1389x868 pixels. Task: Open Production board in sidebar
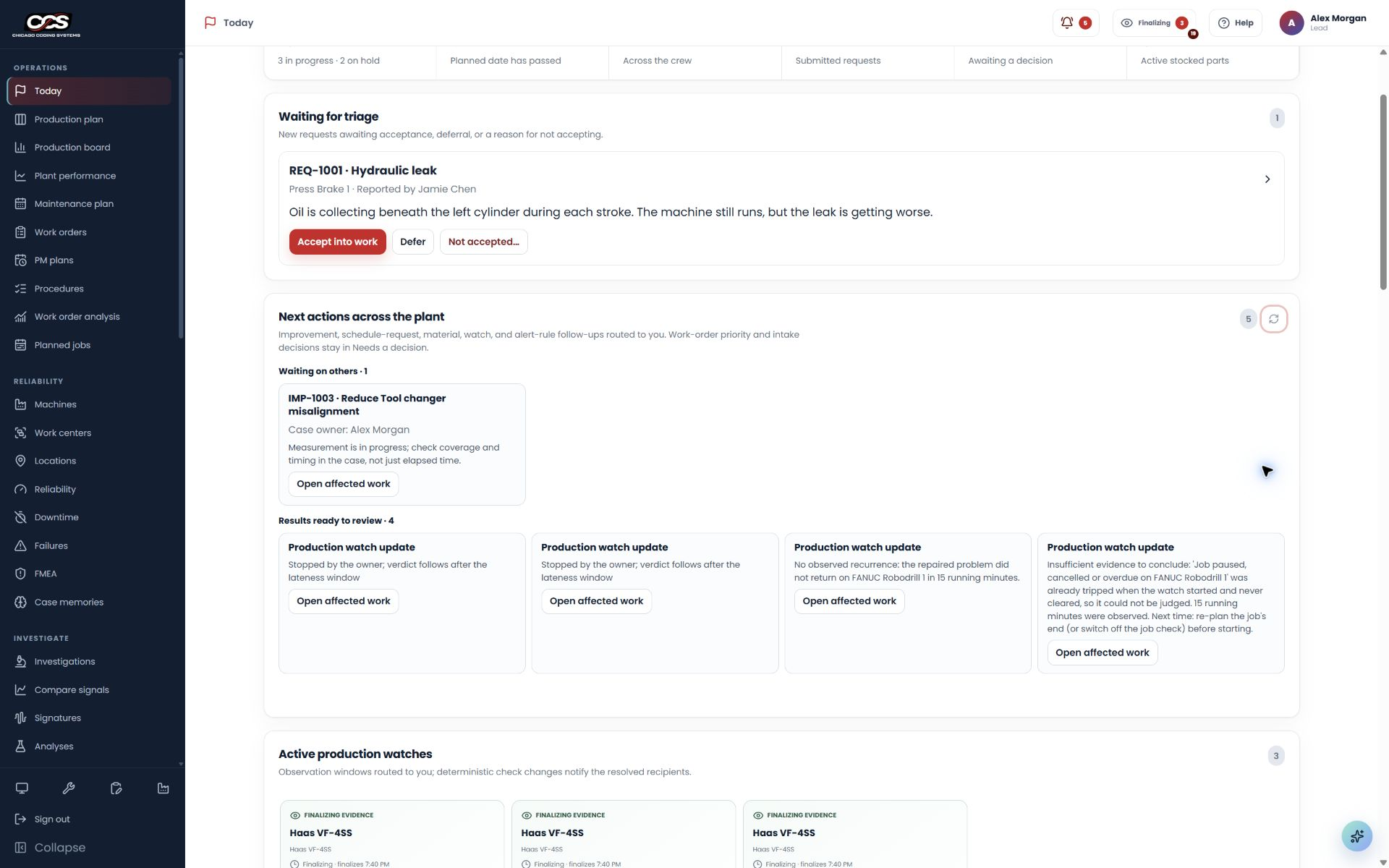click(90, 148)
